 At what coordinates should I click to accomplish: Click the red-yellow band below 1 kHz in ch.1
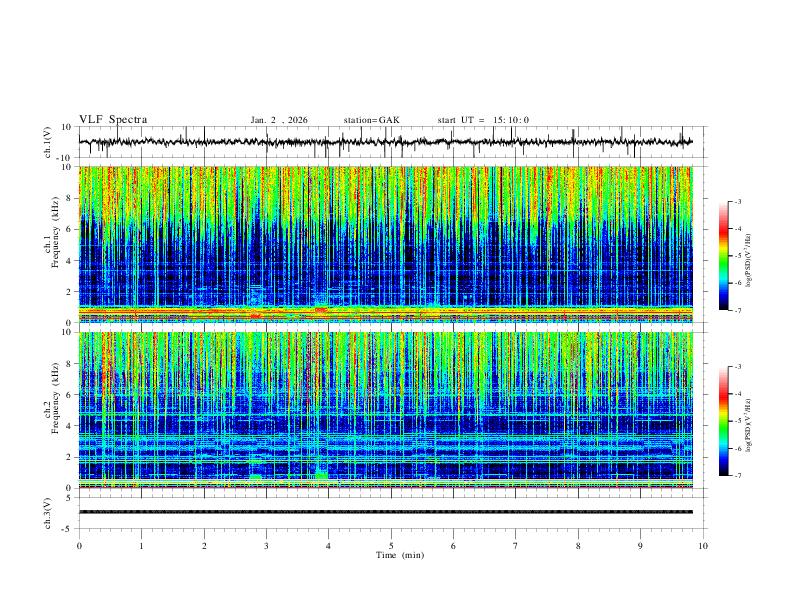385,313
